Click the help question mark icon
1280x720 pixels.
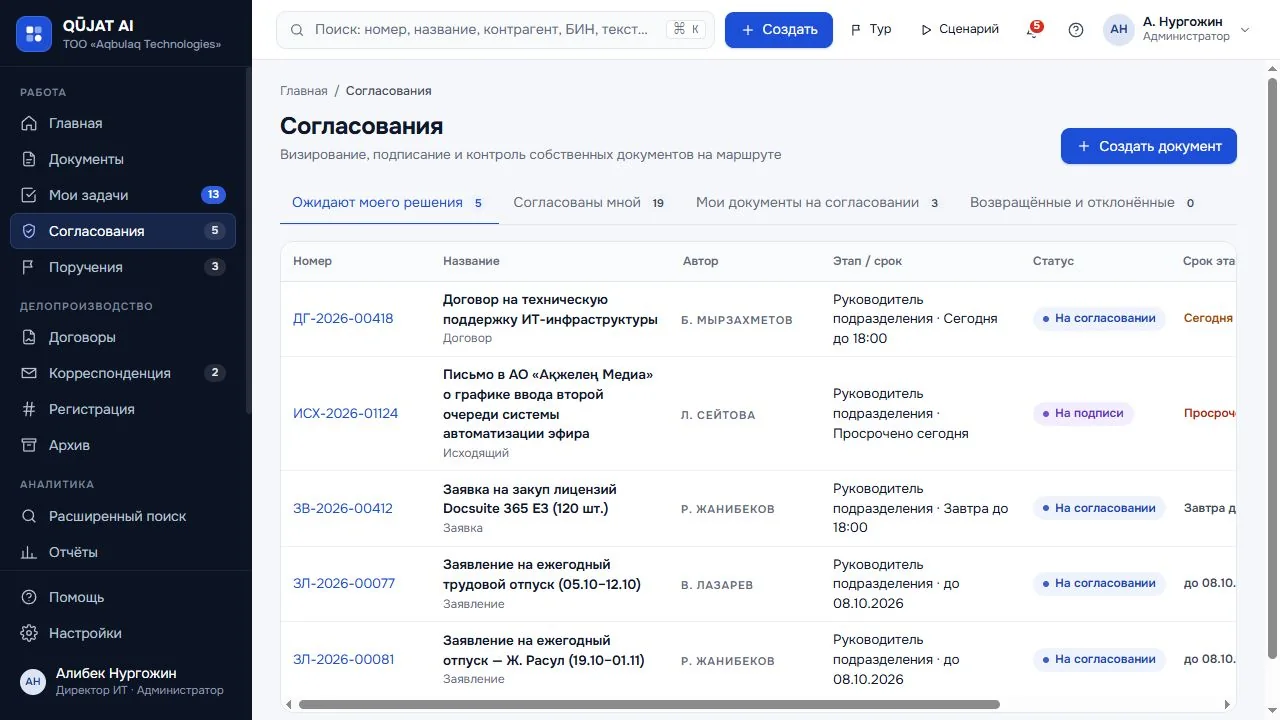point(1076,30)
